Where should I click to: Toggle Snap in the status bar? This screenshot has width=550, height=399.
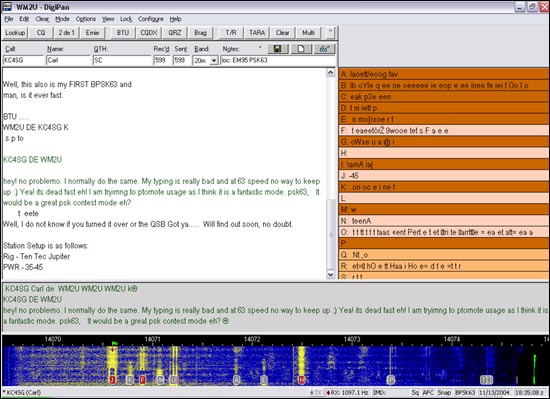click(444, 392)
